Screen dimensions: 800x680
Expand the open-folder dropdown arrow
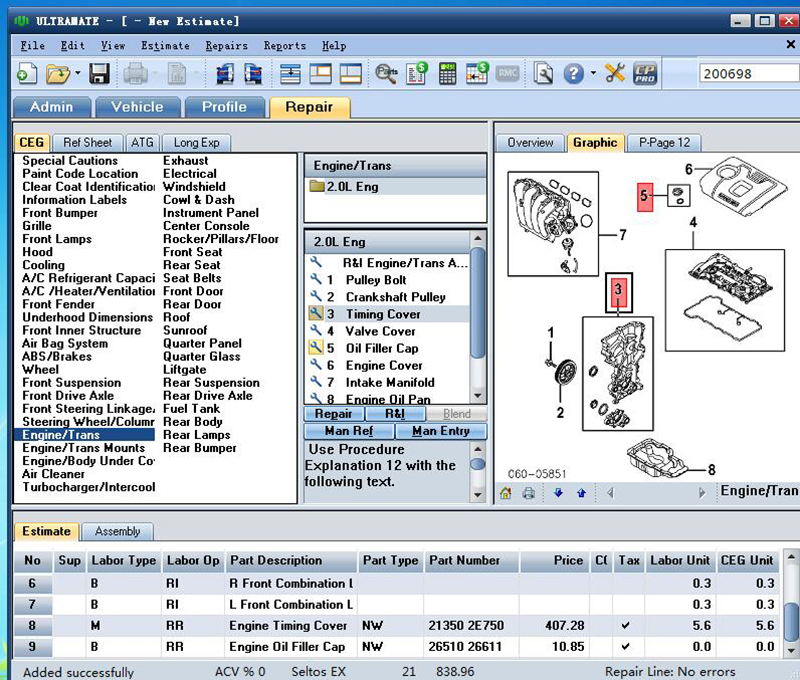tap(78, 73)
